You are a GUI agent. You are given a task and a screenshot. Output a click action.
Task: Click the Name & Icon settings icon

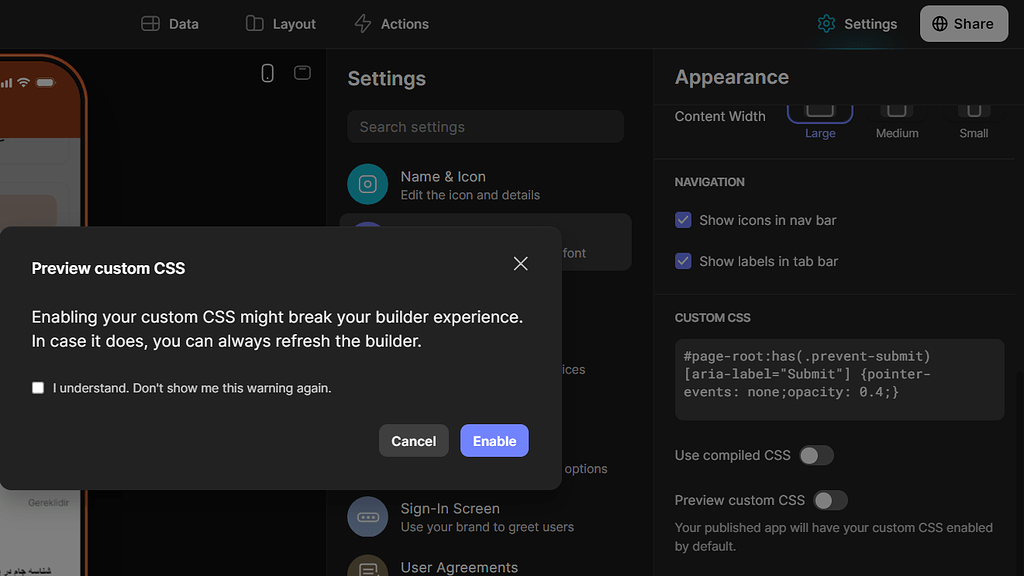tap(367, 184)
